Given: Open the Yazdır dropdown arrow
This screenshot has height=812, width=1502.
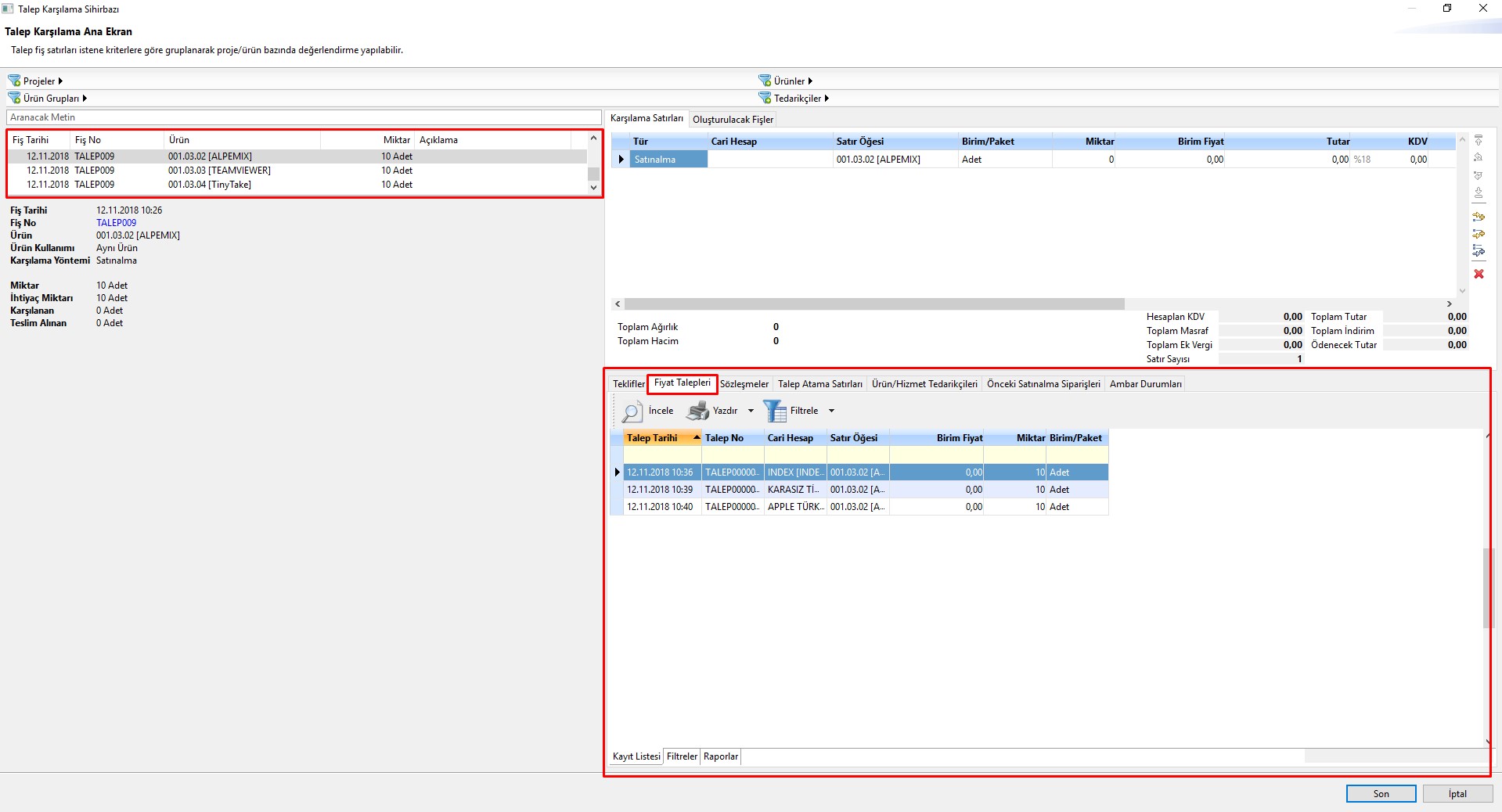Looking at the screenshot, I should coord(751,411).
